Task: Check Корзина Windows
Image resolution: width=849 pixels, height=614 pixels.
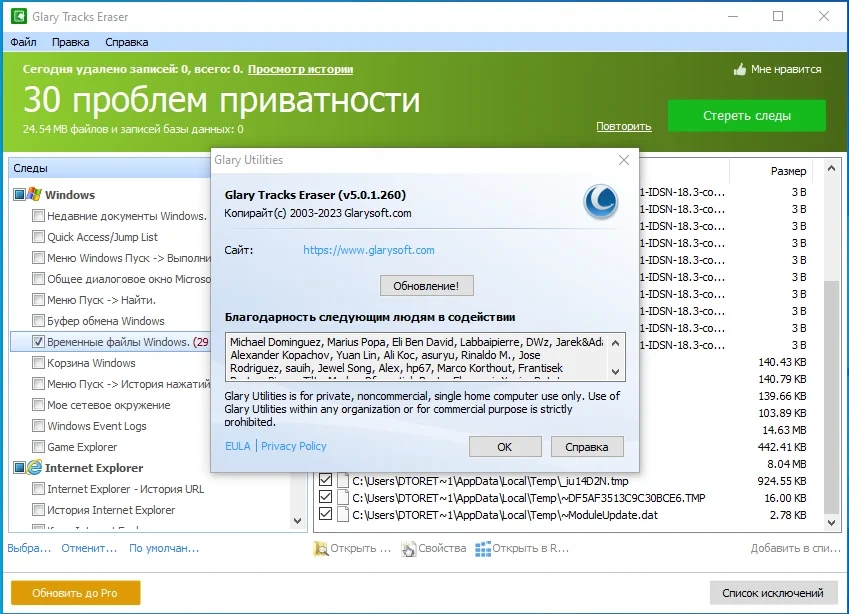Action: 38,362
